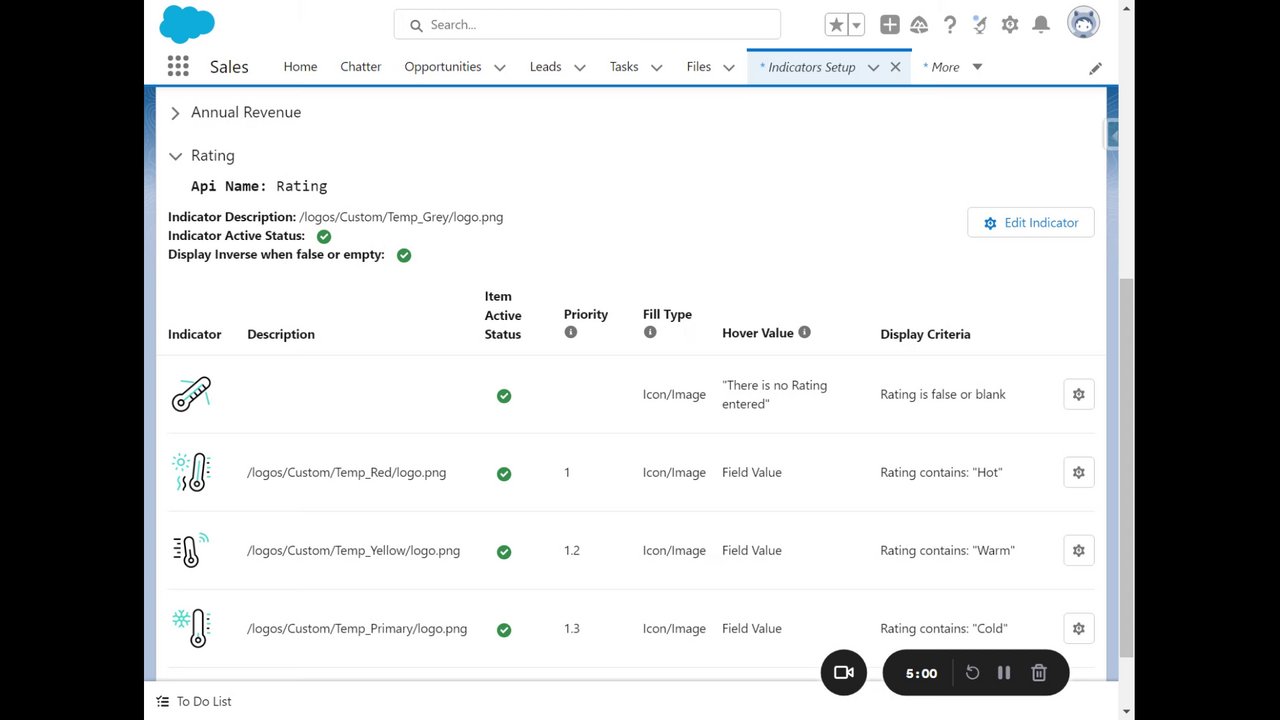The image size is (1280, 720).
Task: Pause the screen recording
Action: click(x=1004, y=673)
